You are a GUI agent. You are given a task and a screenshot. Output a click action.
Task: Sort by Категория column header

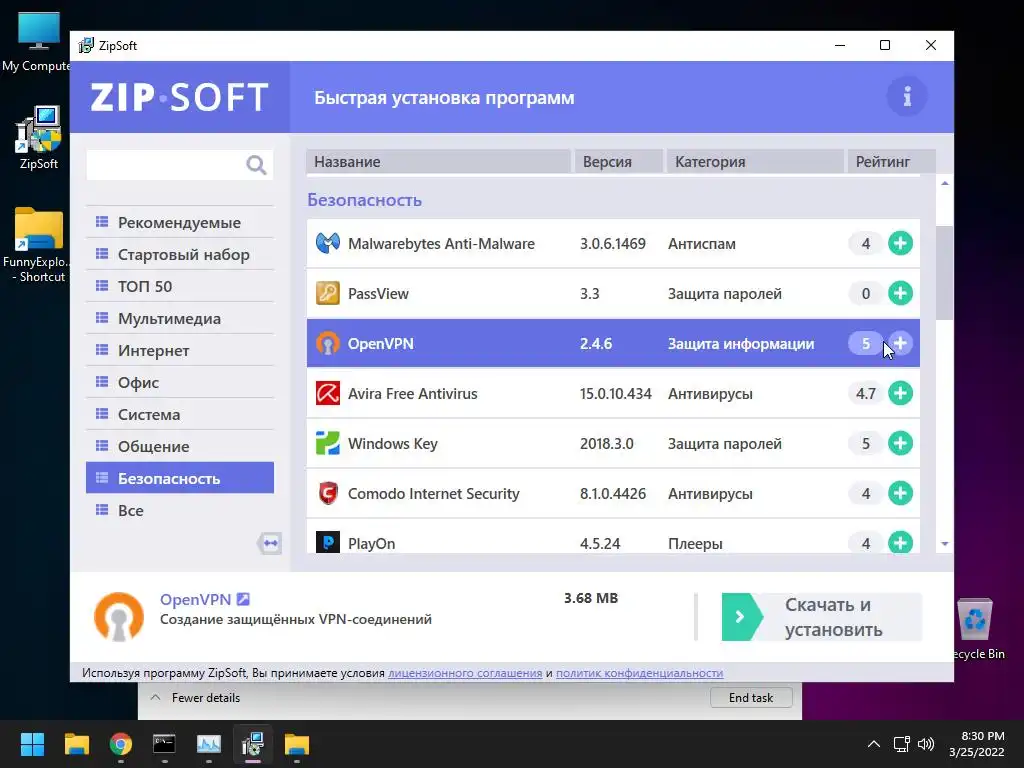coord(755,161)
